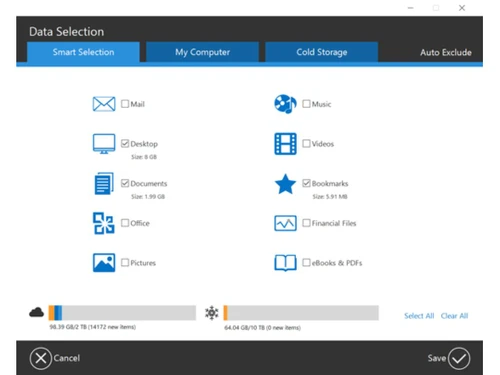
Task: Click the Cancel X circle icon
Action: point(41,358)
